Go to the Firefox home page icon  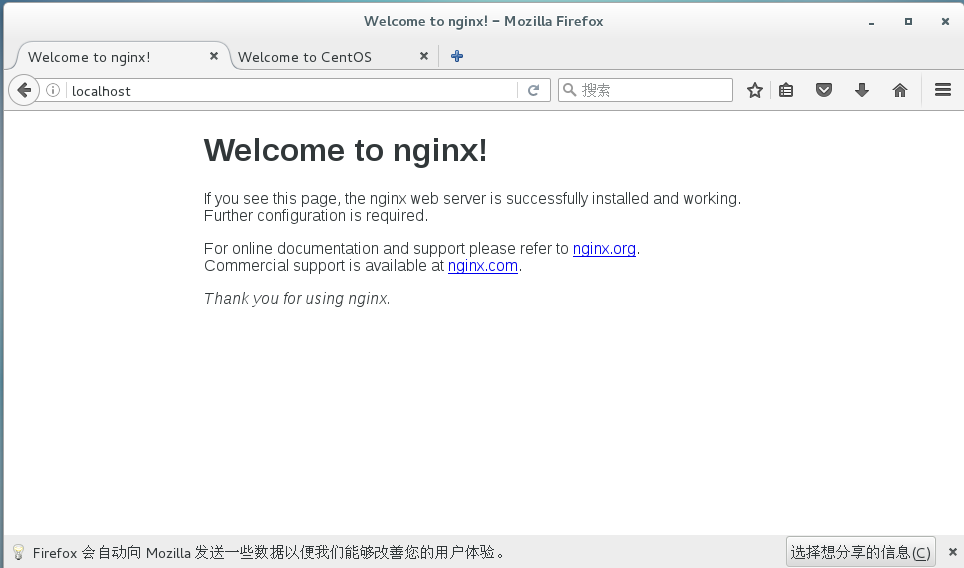900,90
